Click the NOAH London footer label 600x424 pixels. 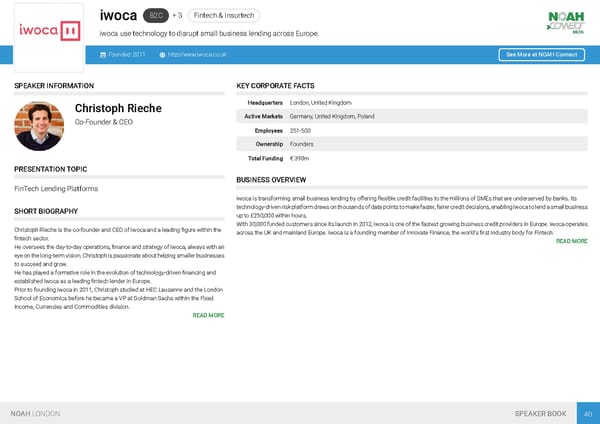[x=35, y=413]
